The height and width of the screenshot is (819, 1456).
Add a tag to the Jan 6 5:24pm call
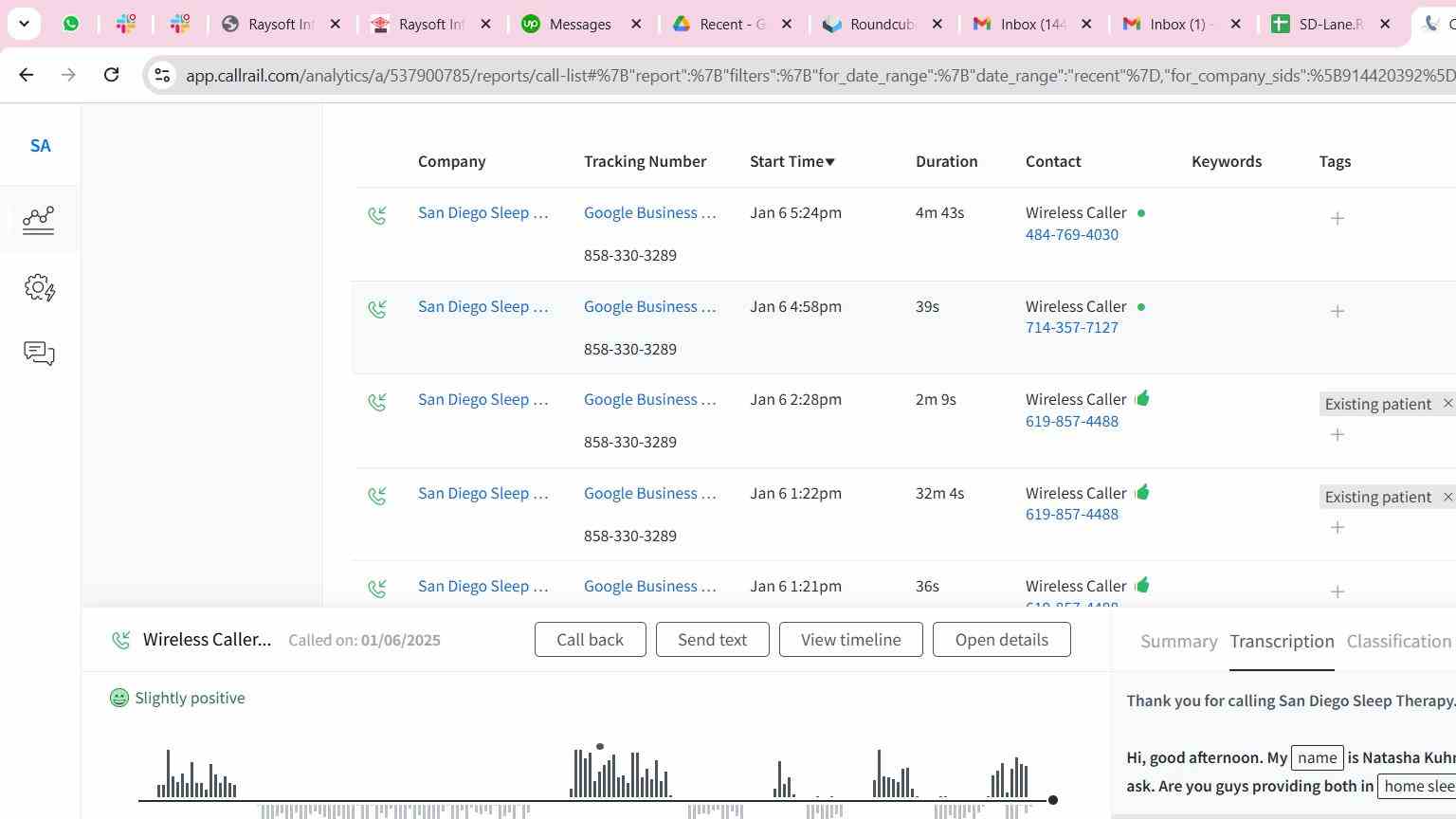(1338, 219)
